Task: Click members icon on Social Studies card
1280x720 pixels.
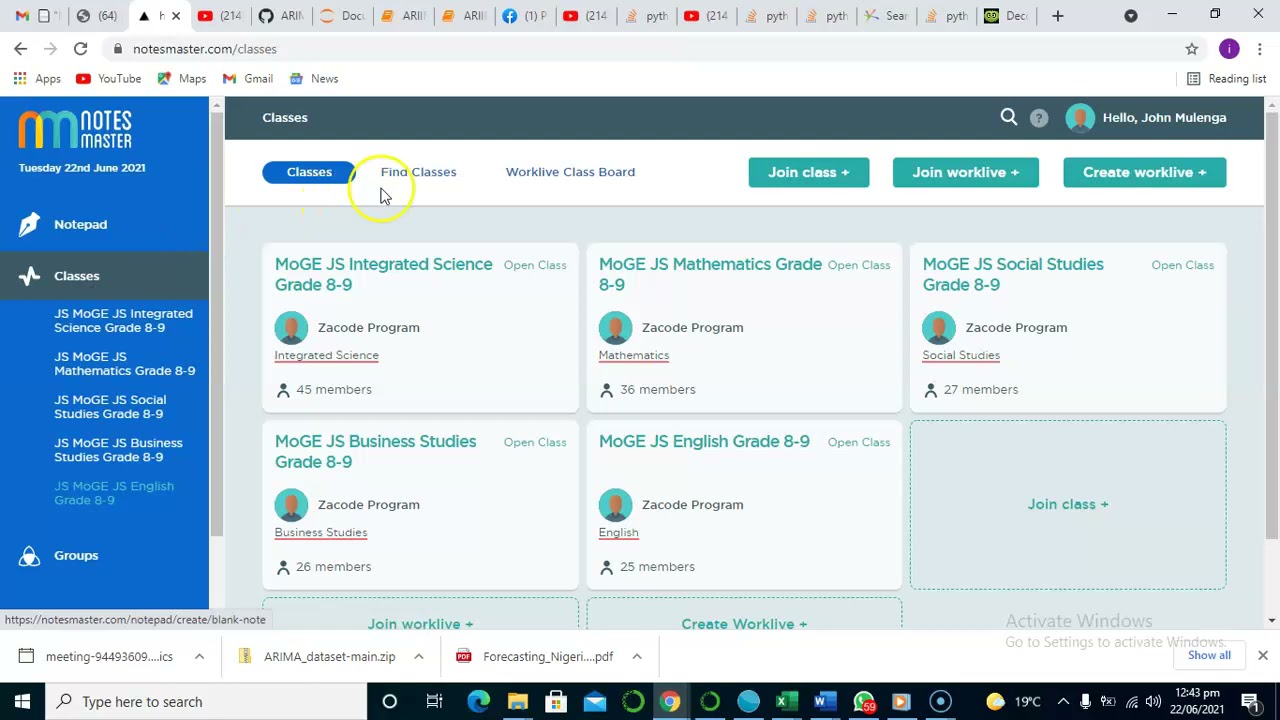Action: click(931, 390)
